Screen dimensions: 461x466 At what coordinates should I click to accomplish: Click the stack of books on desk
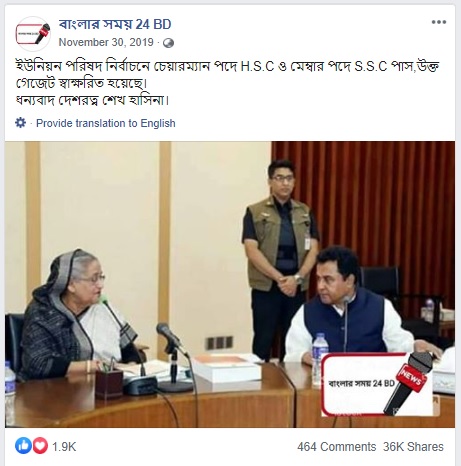(227, 368)
